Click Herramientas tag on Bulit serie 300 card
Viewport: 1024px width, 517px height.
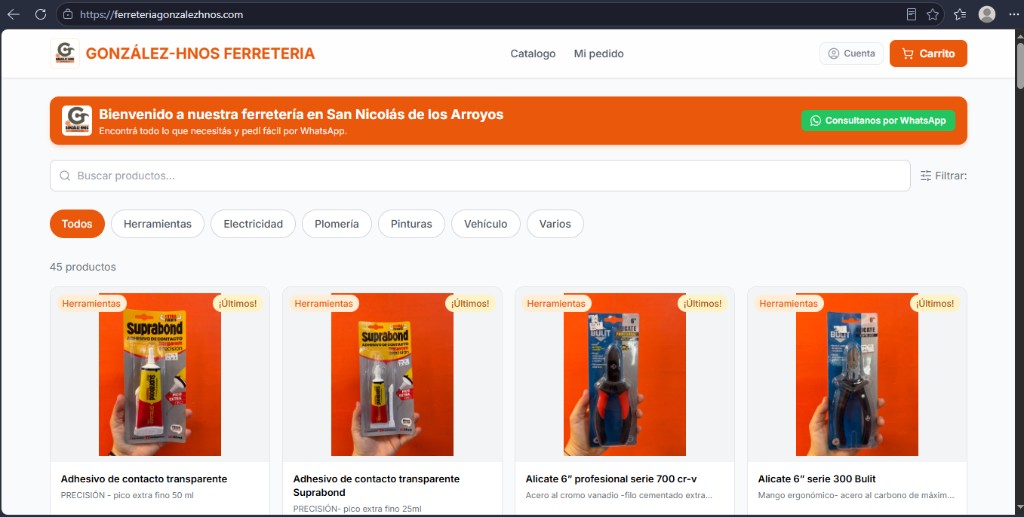[x=788, y=304]
